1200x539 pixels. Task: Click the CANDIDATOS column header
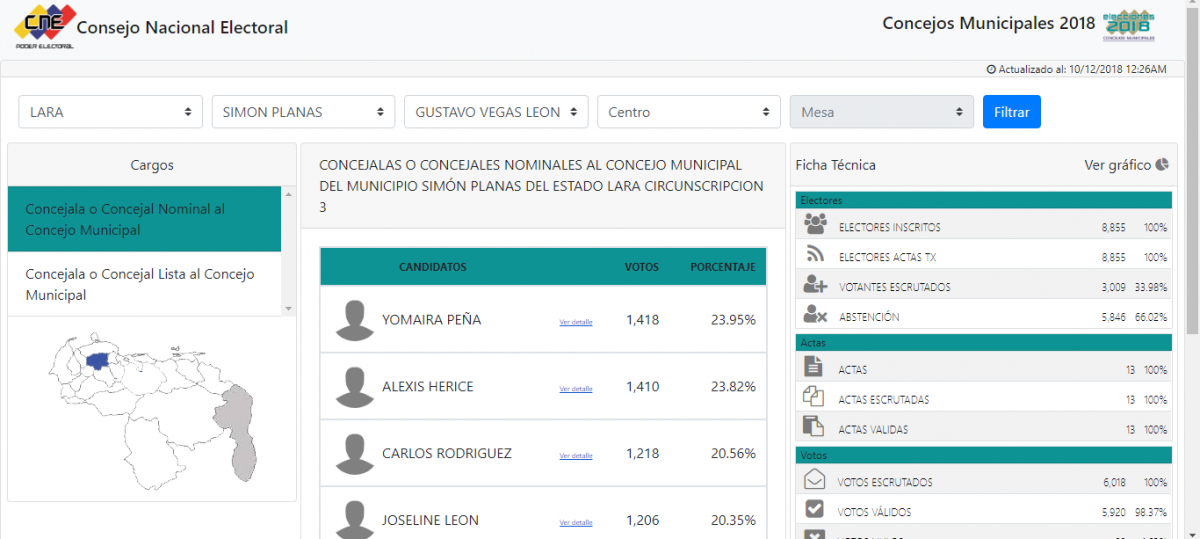coord(432,267)
